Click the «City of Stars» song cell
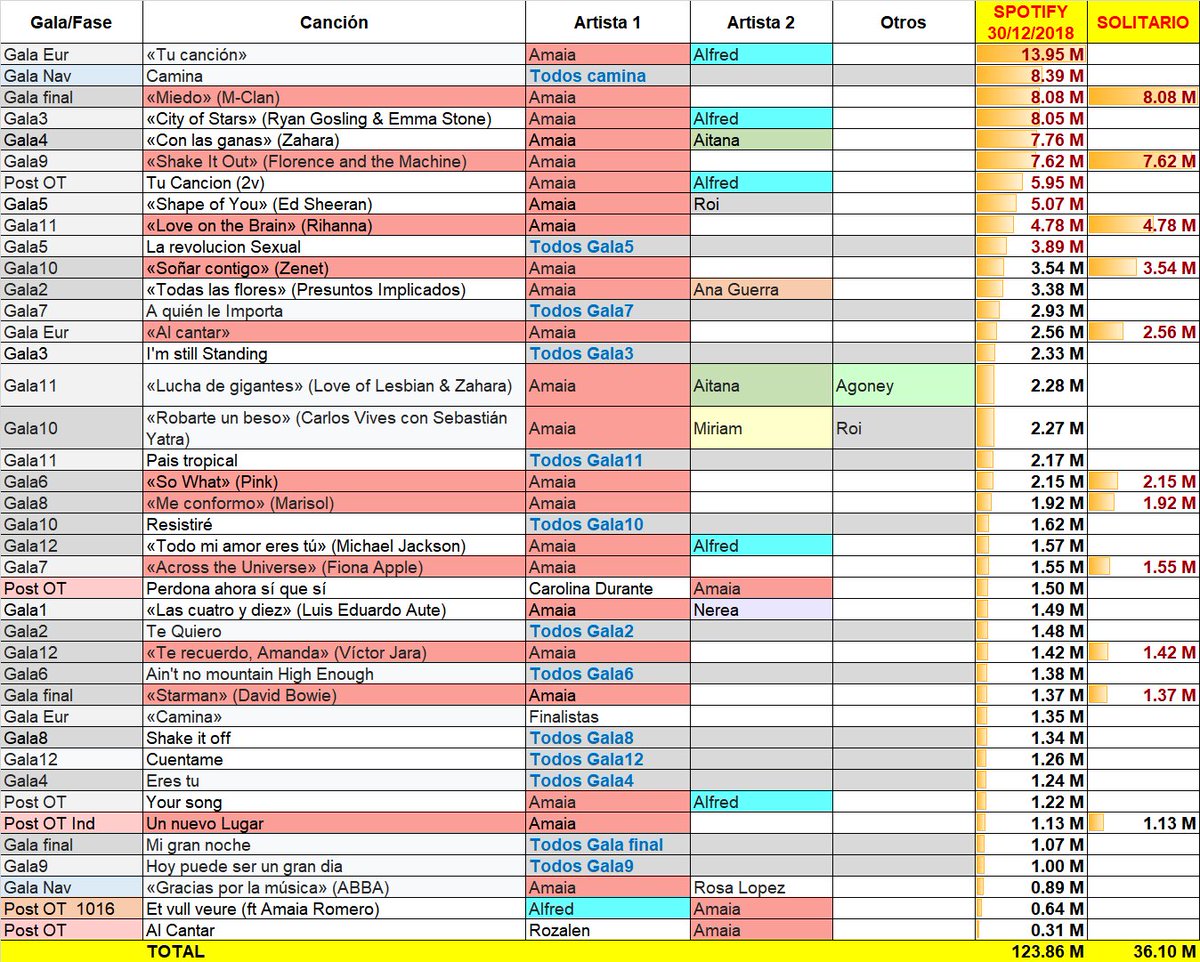Image resolution: width=1200 pixels, height=962 pixels. pyautogui.click(x=334, y=119)
